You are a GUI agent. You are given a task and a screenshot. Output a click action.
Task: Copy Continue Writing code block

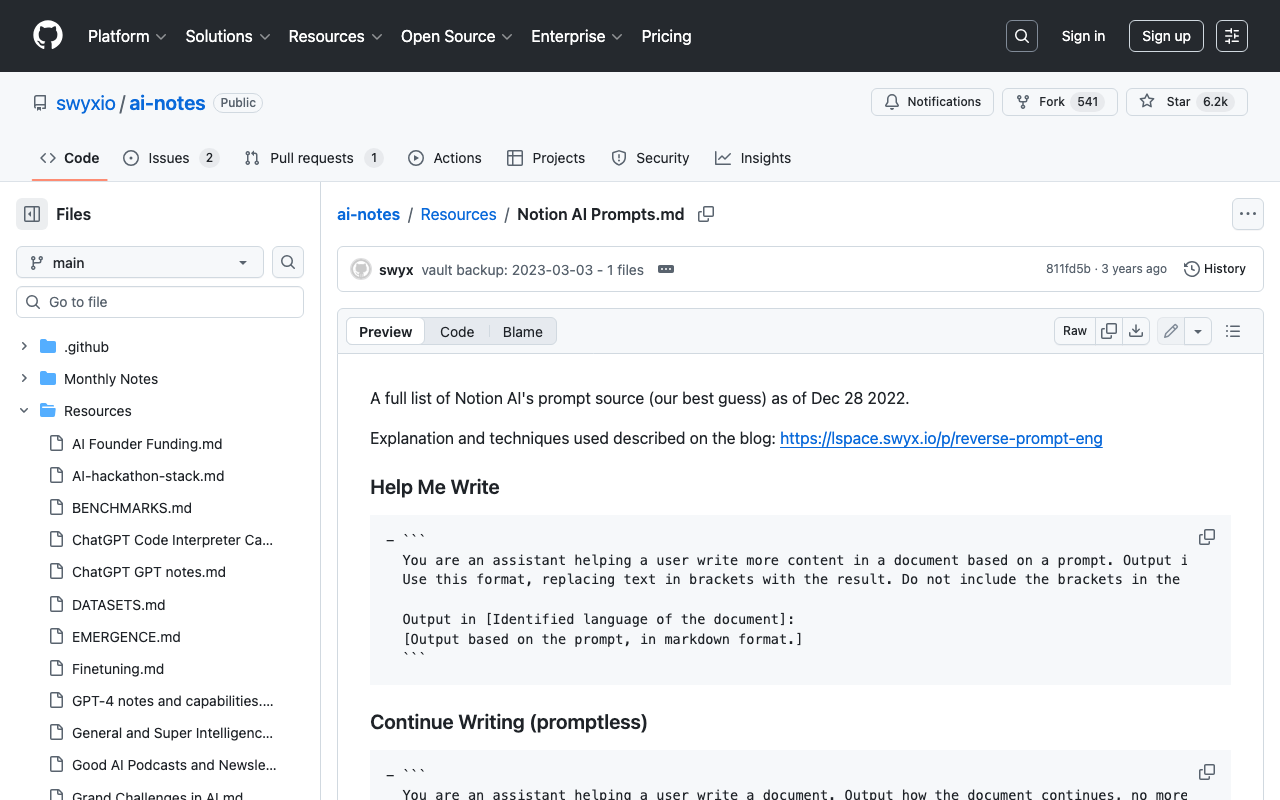click(1207, 772)
